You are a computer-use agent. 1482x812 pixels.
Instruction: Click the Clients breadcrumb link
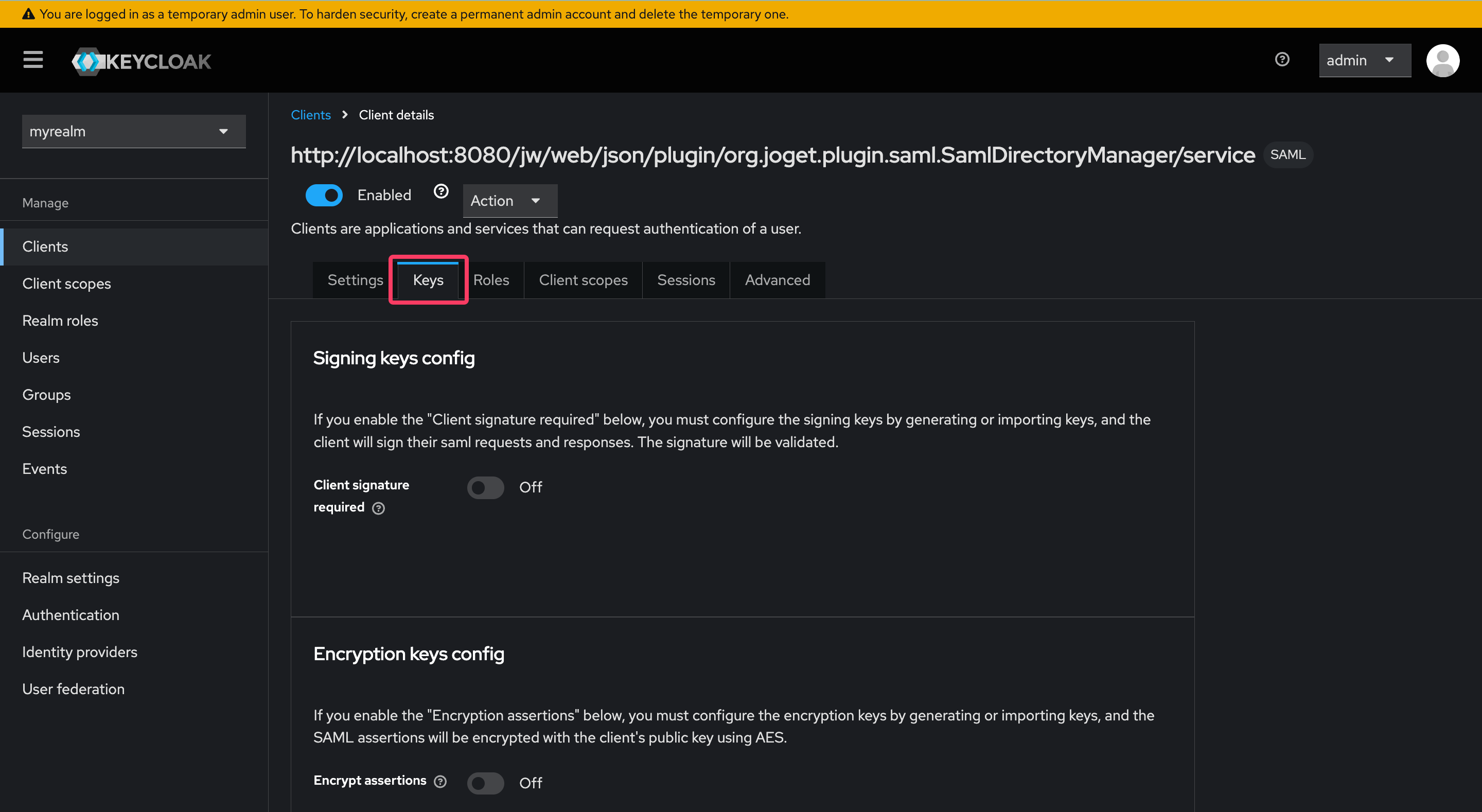coord(311,115)
